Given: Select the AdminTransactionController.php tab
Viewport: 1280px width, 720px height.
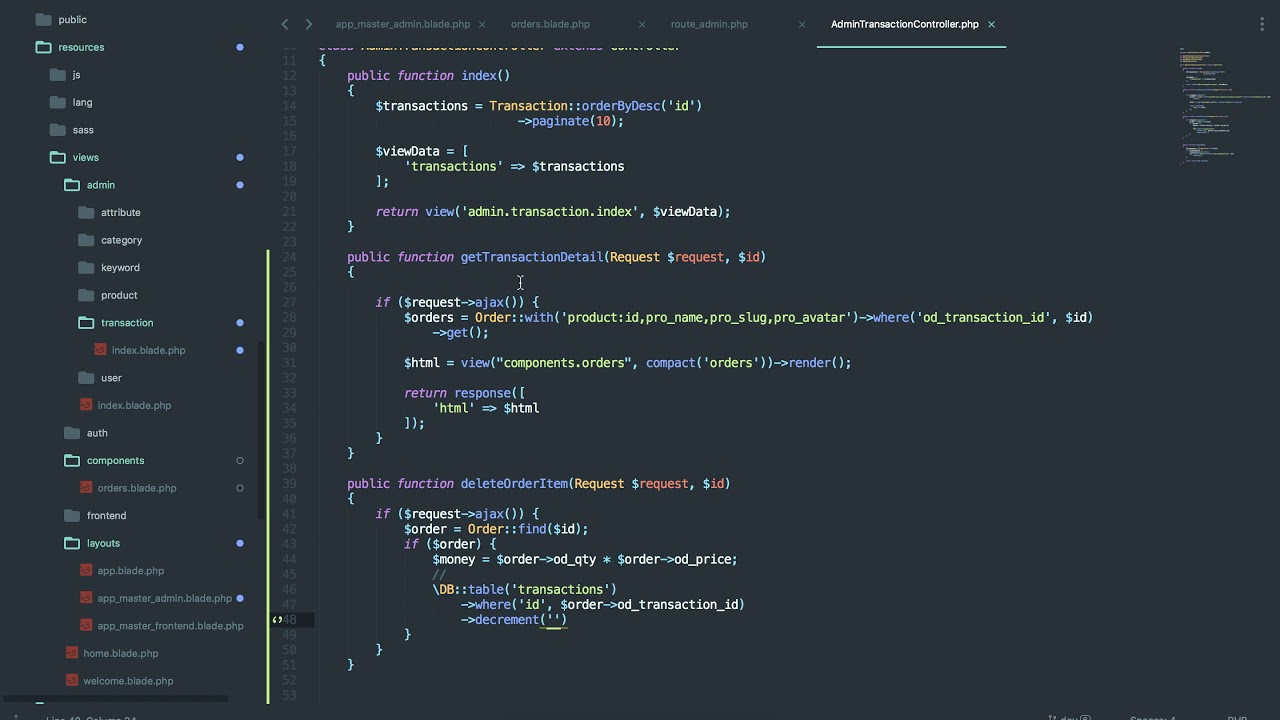Looking at the screenshot, I should click(905, 24).
